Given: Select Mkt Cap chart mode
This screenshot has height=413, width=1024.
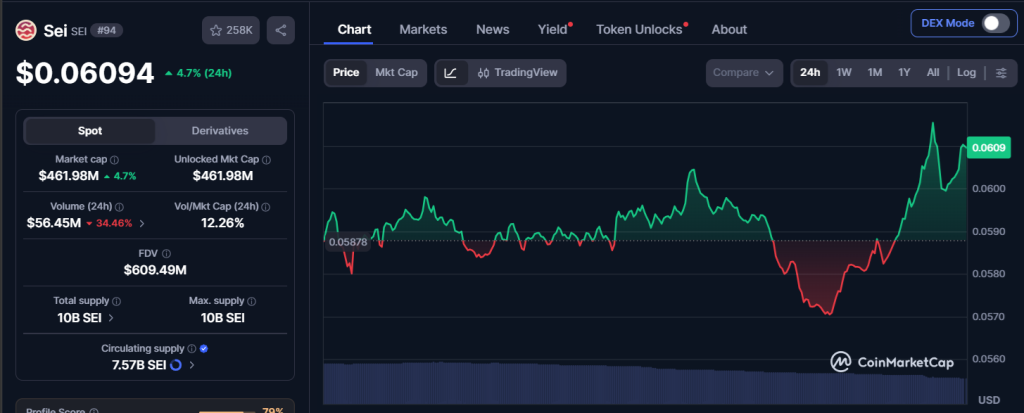Looking at the screenshot, I should [396, 73].
